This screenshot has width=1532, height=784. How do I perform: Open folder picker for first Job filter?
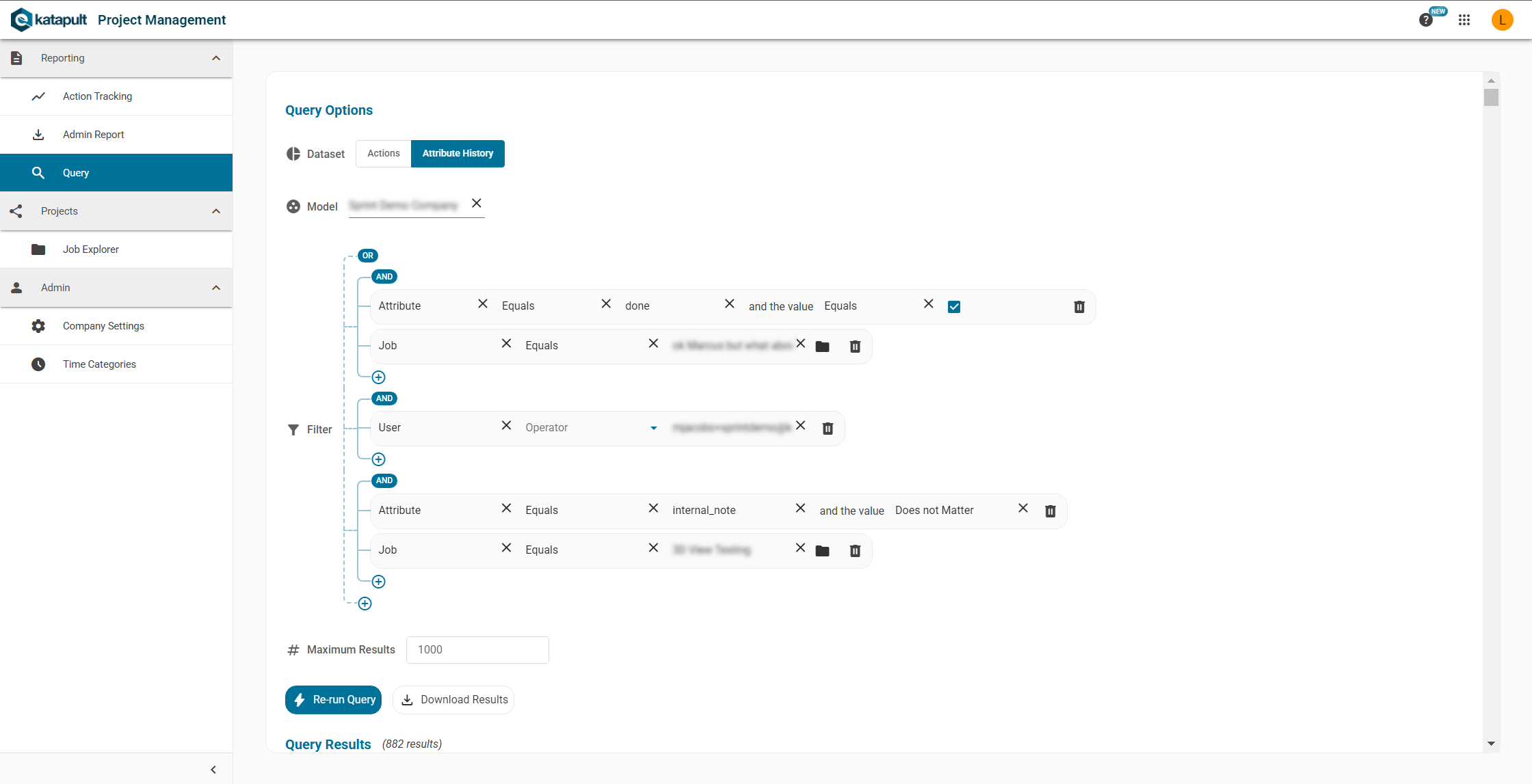click(x=822, y=347)
